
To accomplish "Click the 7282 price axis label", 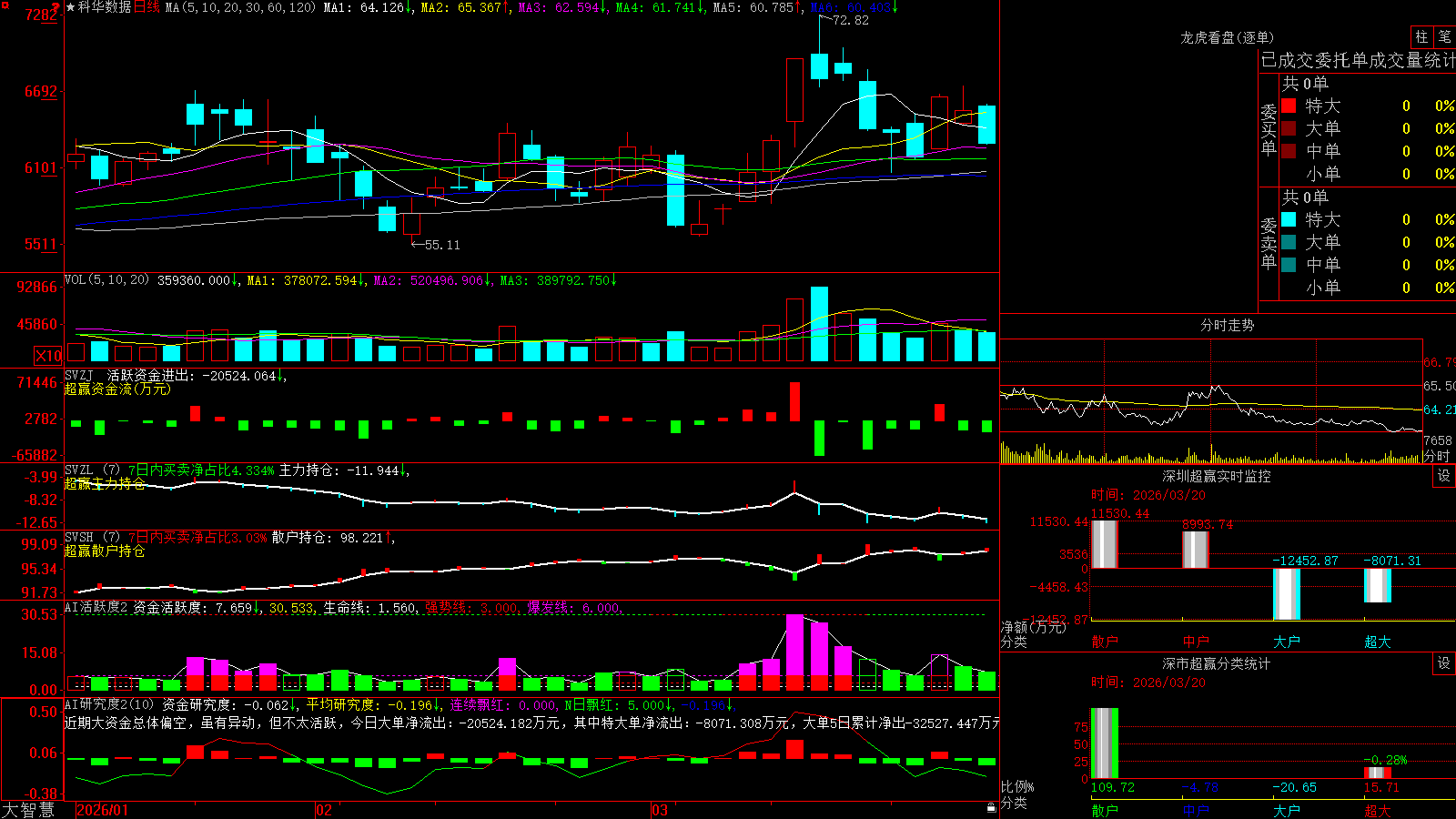I will [40, 15].
